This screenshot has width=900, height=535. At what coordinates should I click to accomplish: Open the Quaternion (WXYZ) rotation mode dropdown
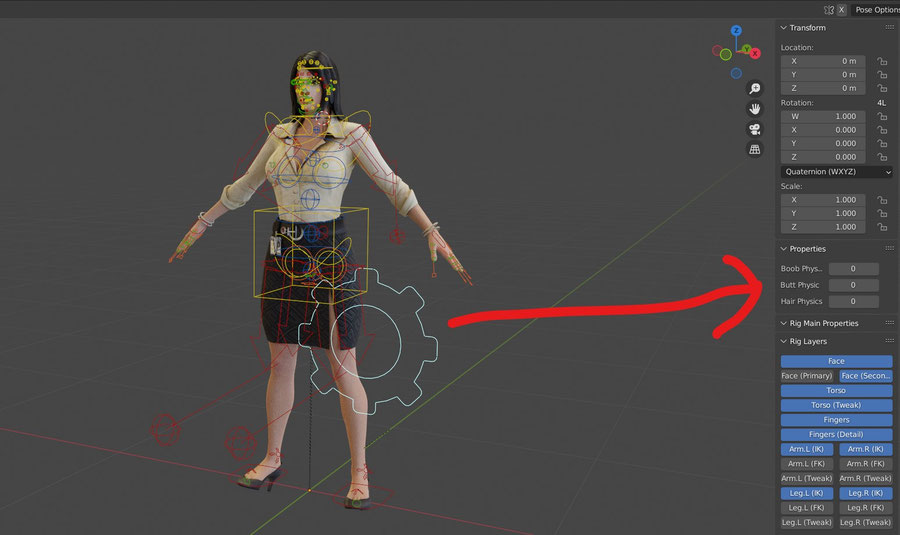click(836, 172)
